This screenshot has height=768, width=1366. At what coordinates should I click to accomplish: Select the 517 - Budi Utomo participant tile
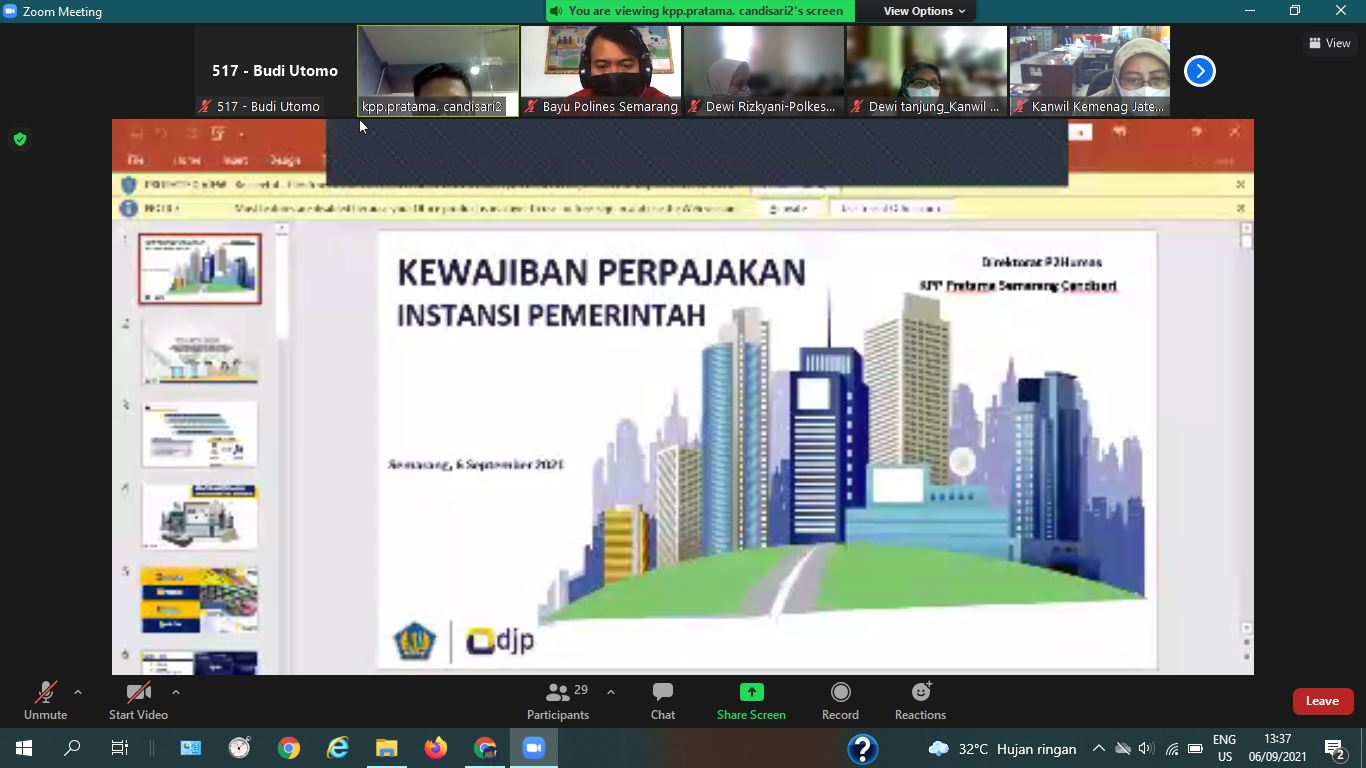point(275,71)
